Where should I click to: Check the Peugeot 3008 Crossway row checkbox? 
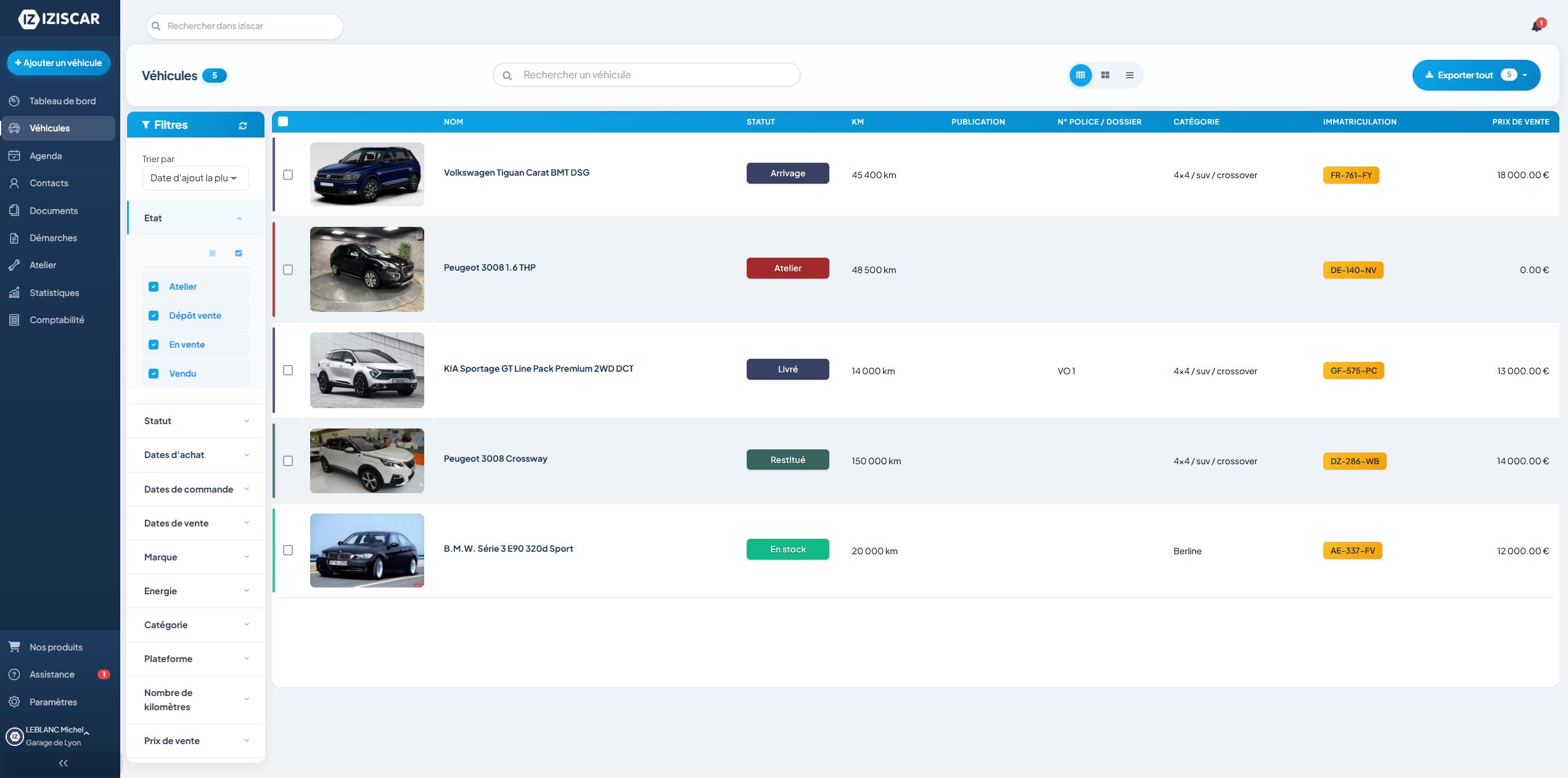pyautogui.click(x=288, y=461)
